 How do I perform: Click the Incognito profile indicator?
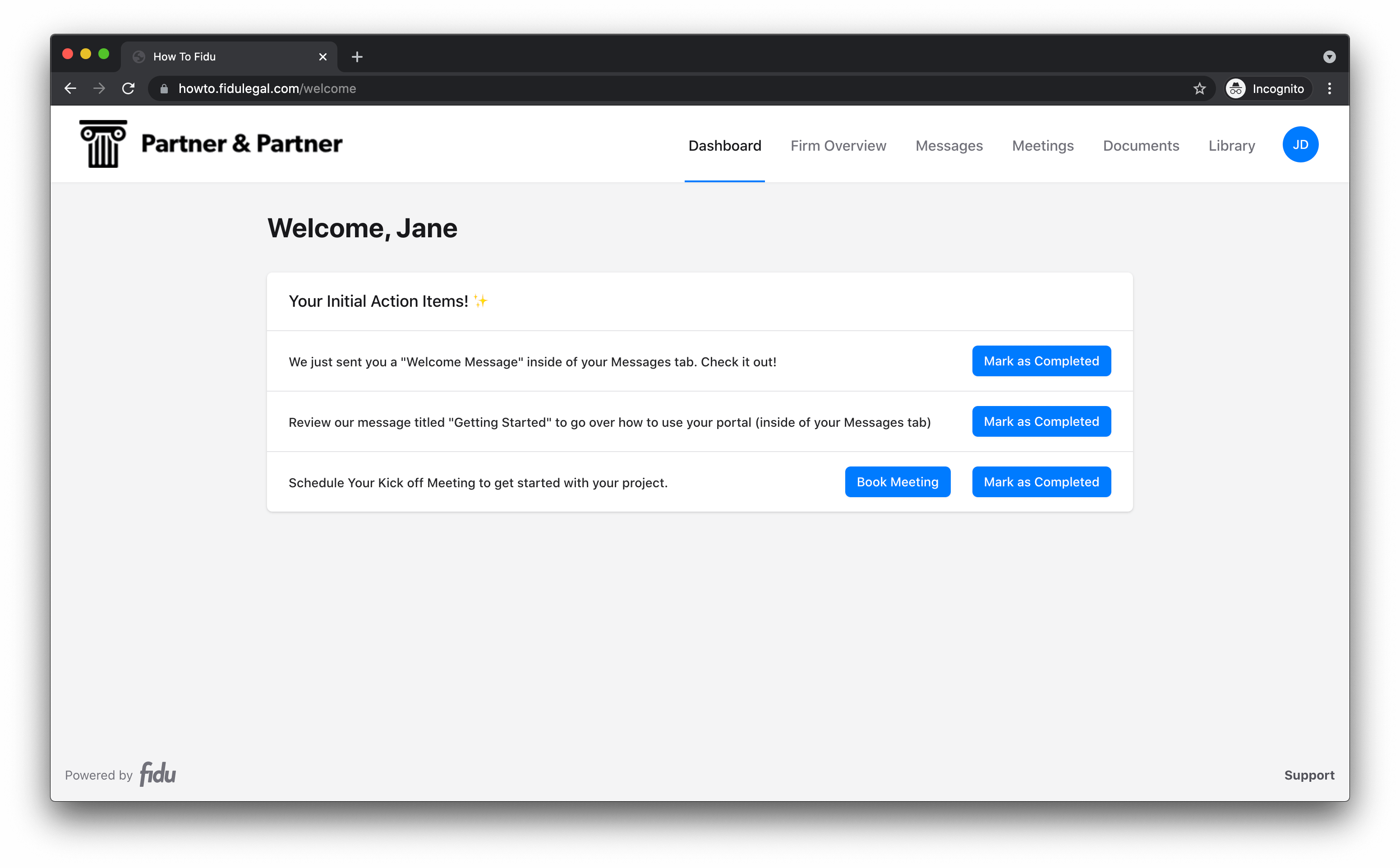1268,88
